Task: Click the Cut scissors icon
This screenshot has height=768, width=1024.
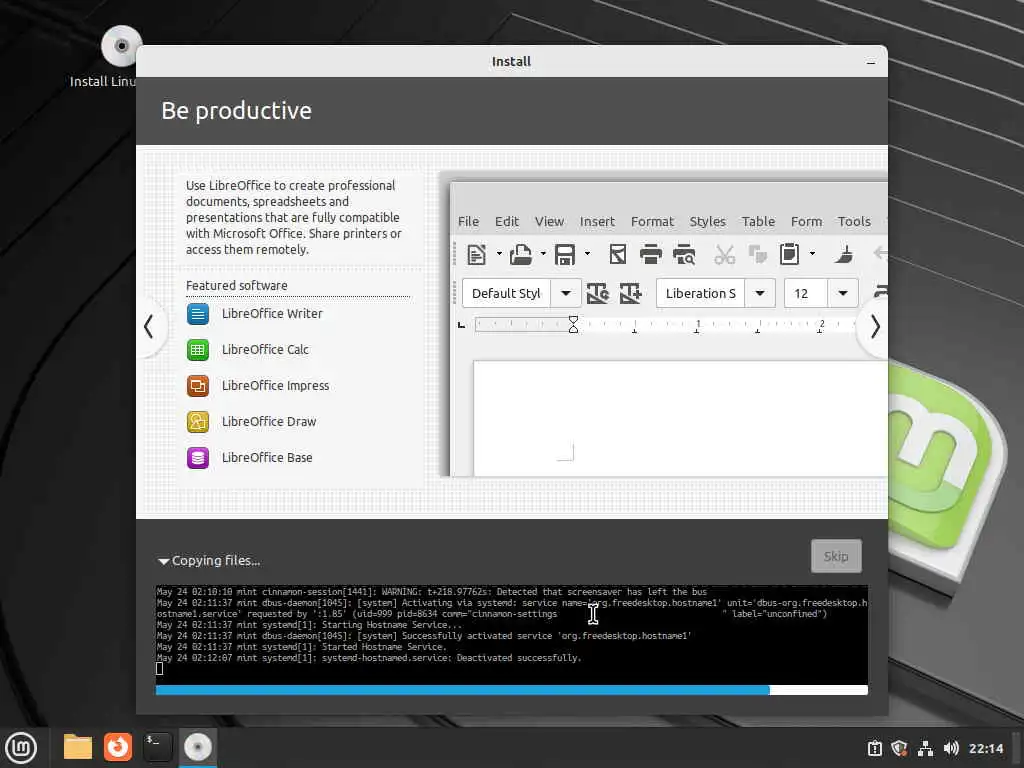Action: pos(724,254)
